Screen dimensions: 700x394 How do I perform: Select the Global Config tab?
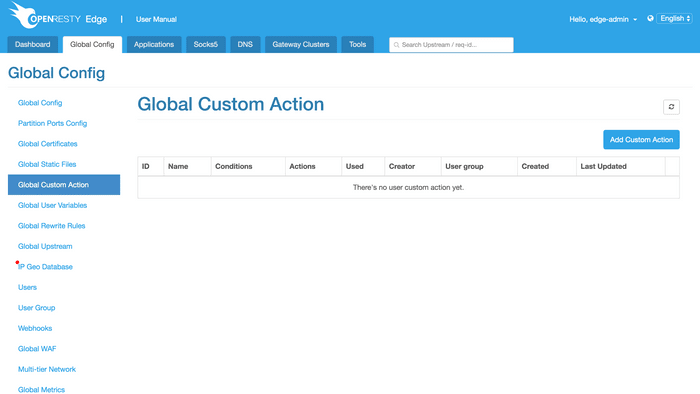pos(92,45)
